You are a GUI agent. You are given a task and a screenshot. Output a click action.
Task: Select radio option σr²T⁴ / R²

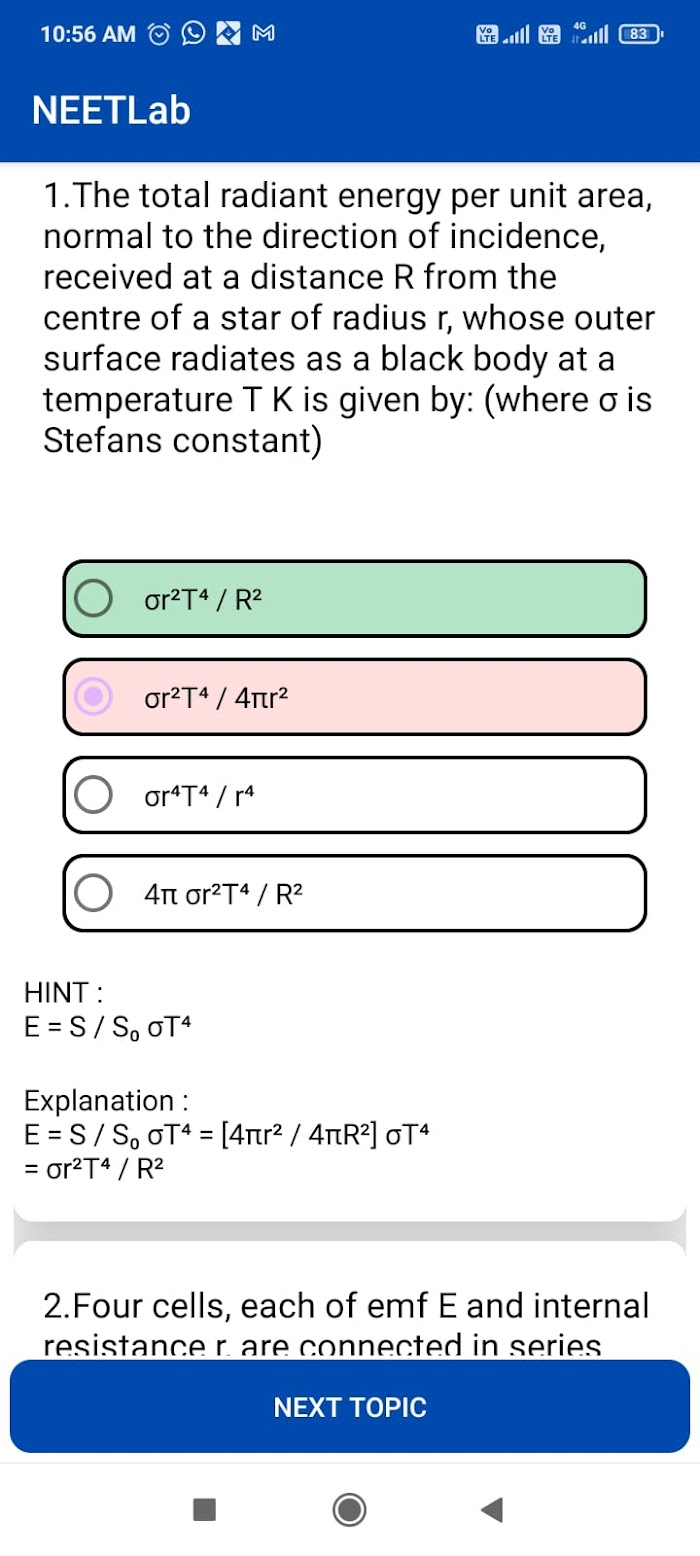(355, 599)
